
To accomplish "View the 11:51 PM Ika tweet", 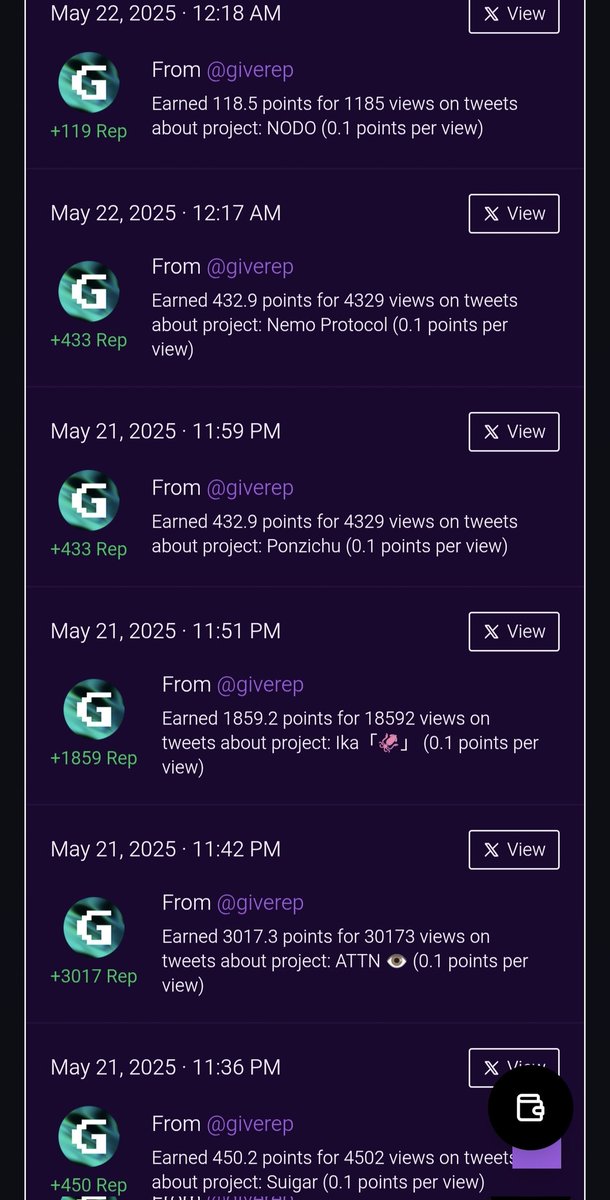I will (514, 631).
